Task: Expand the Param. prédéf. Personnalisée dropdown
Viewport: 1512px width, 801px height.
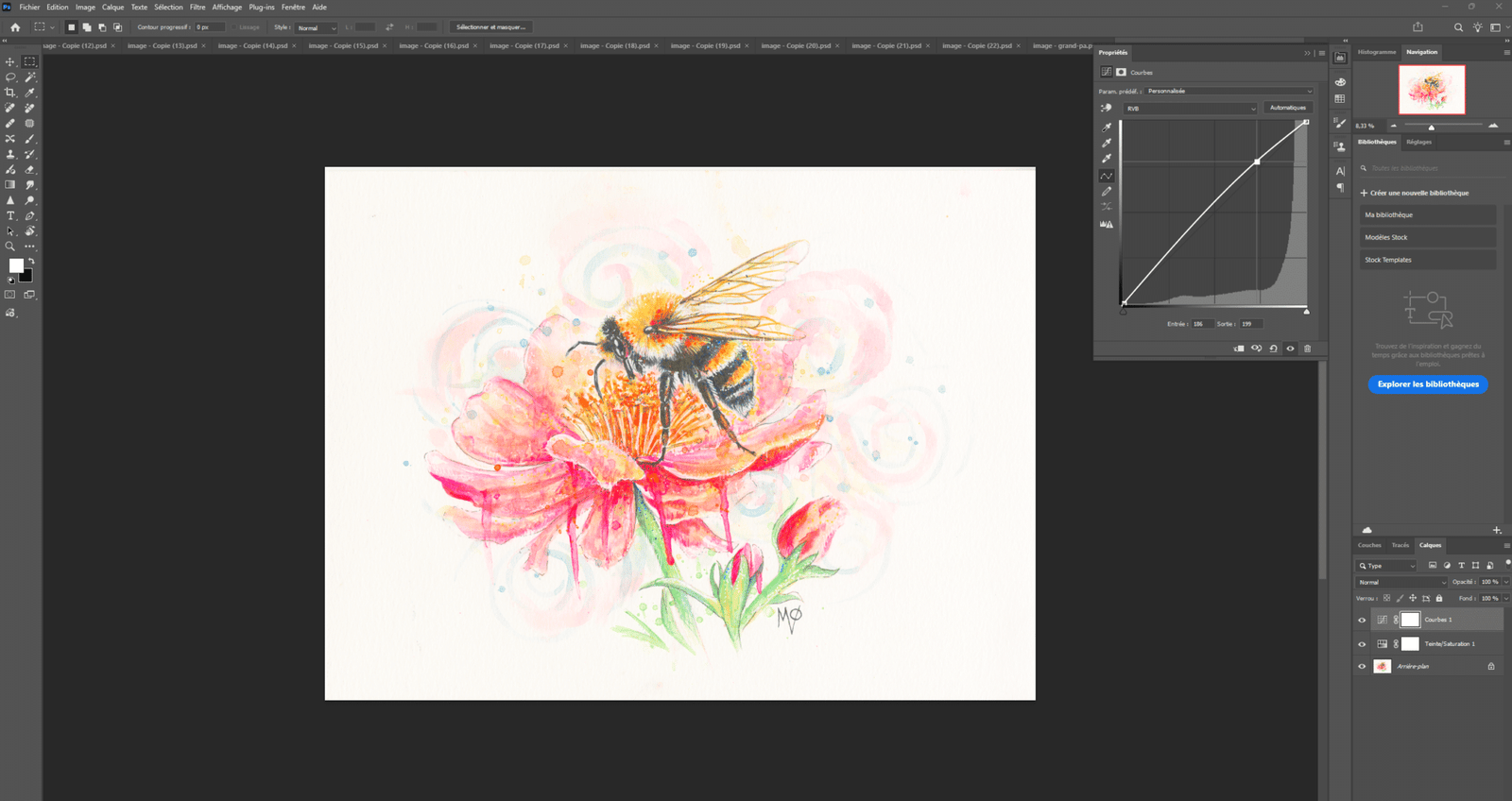Action: pyautogui.click(x=1228, y=92)
